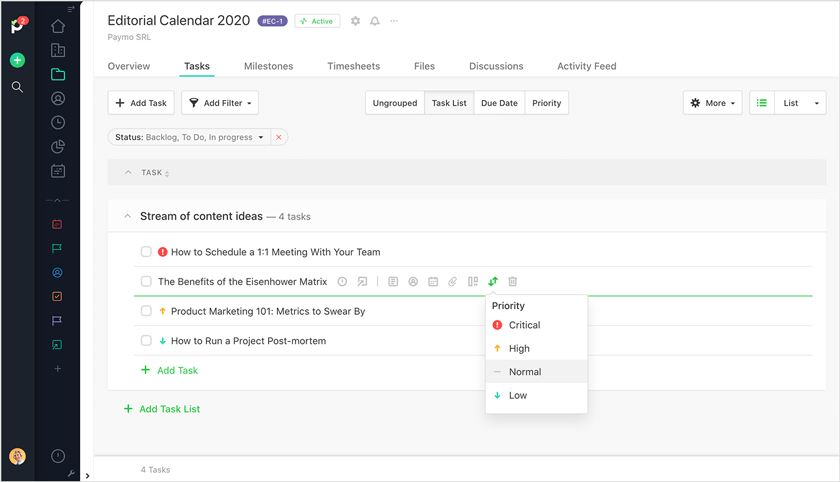Open the Timesheets clock icon in sidebar
Screen dimensions: 840x482
point(58,123)
